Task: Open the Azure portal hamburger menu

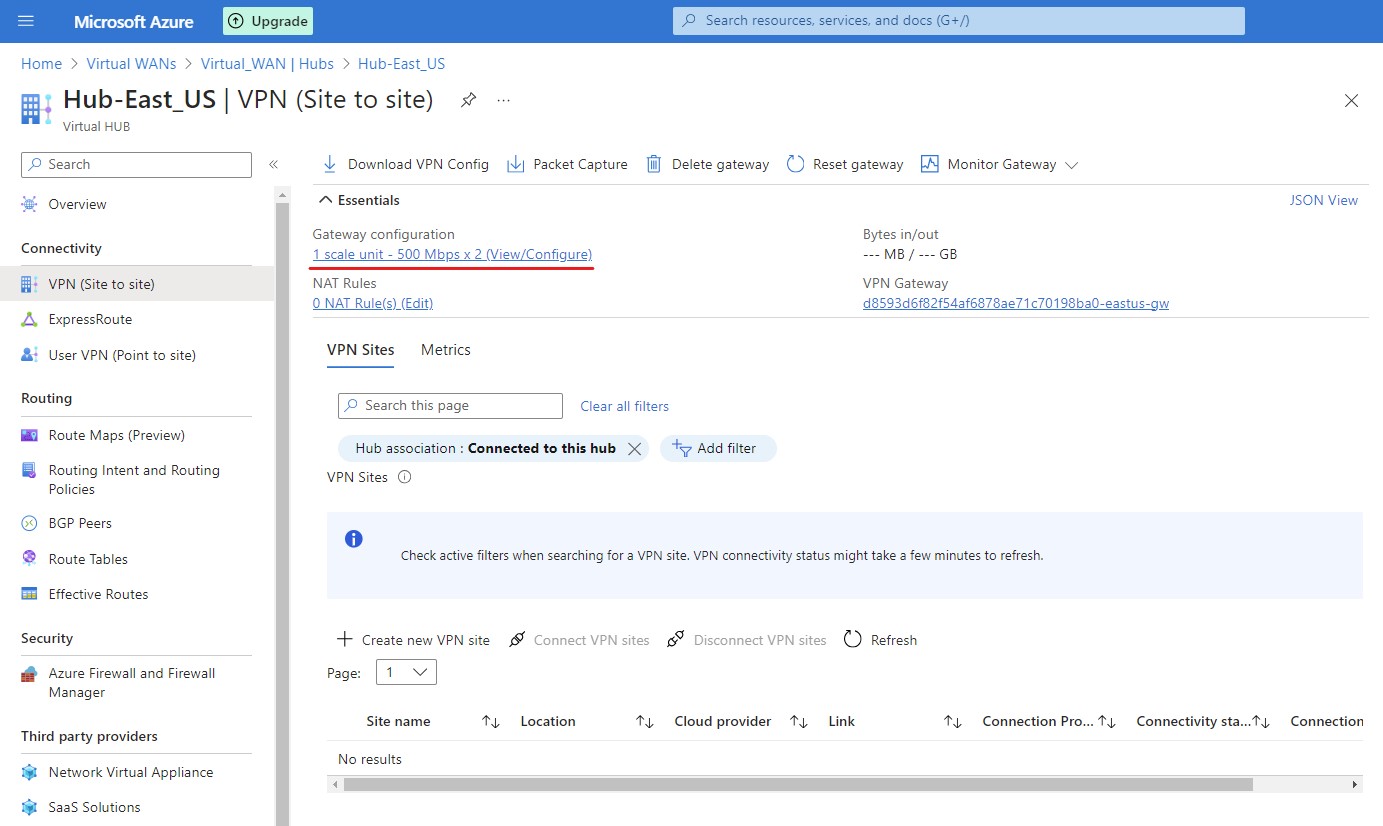Action: tap(26, 21)
